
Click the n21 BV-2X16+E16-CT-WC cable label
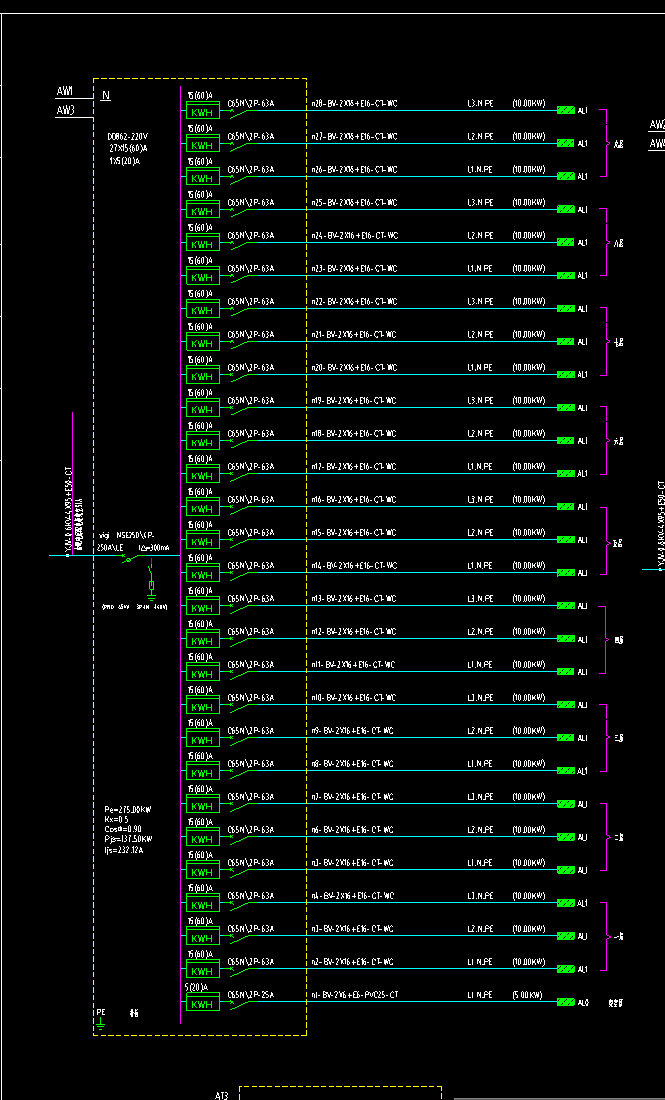point(354,335)
